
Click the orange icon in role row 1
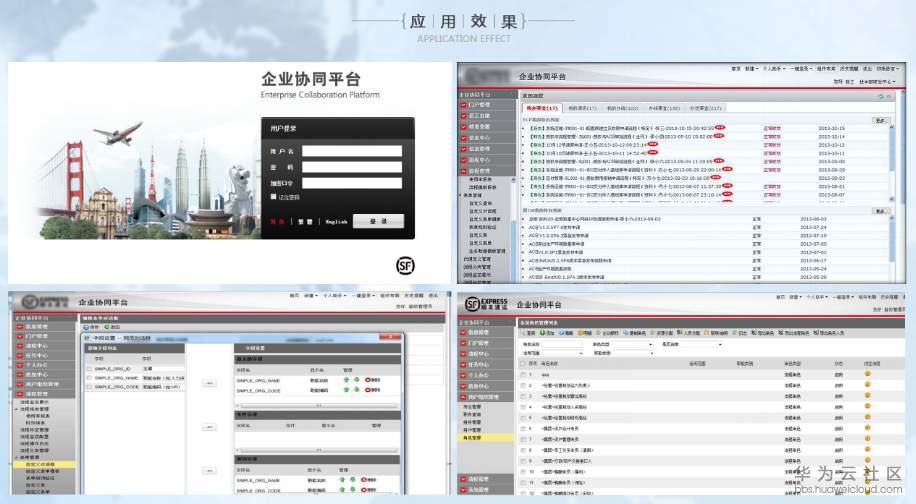868,374
